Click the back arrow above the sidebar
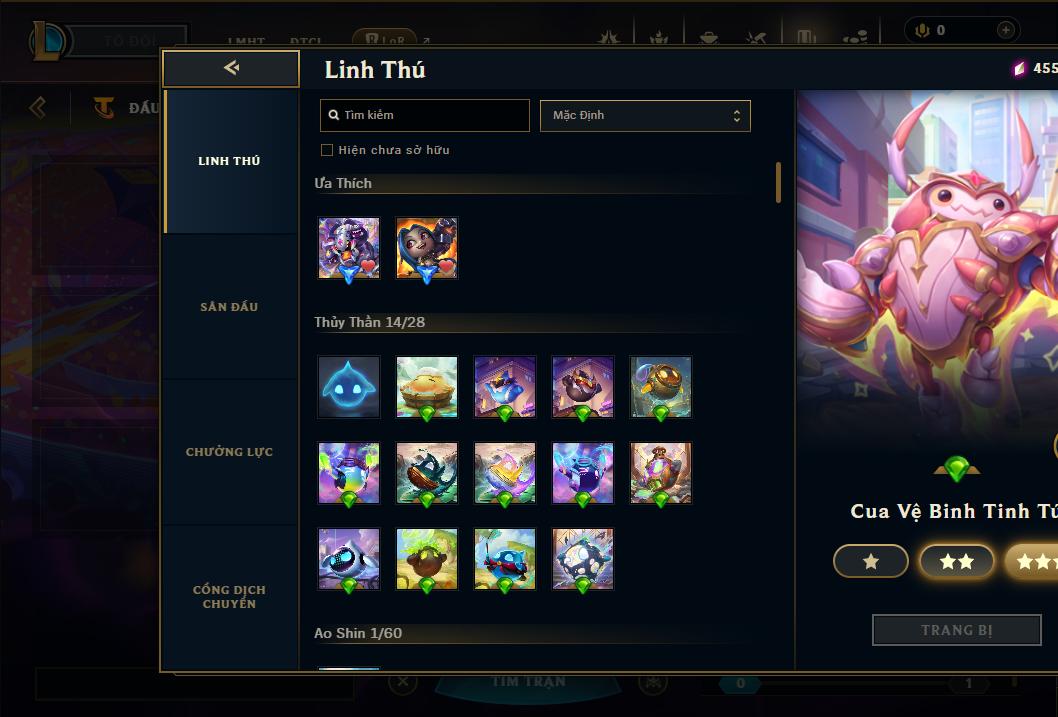This screenshot has width=1058, height=717. (231, 67)
